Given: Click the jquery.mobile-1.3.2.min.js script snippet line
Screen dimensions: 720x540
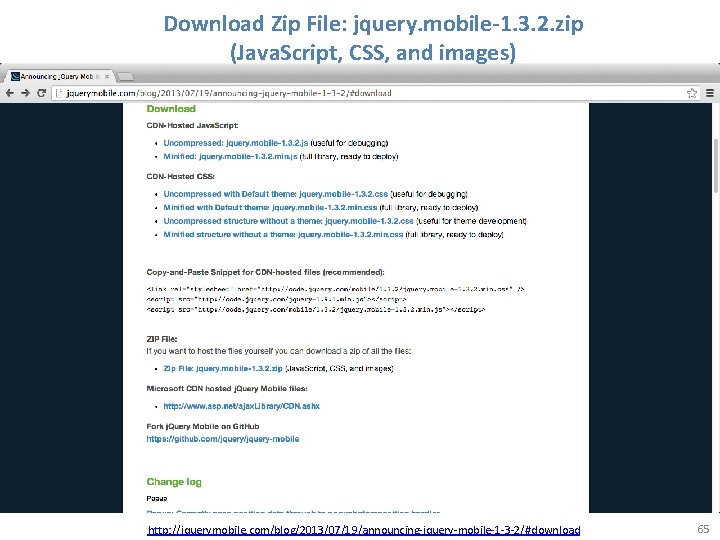Looking at the screenshot, I should point(316,309).
